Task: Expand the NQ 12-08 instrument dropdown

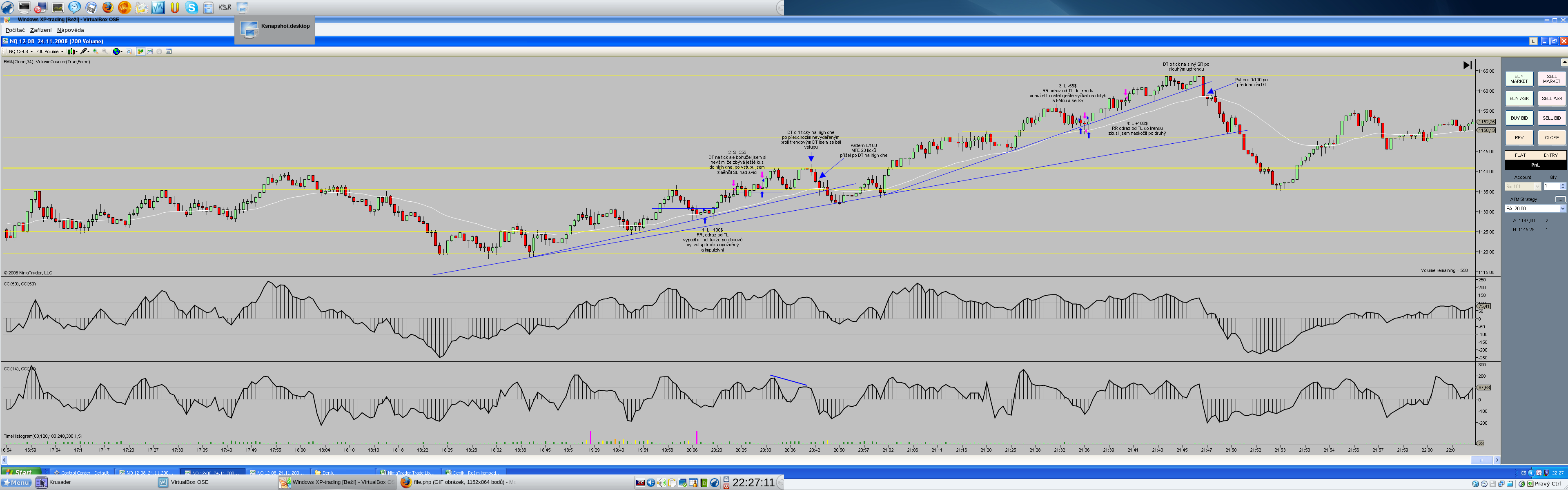Action: coord(32,52)
